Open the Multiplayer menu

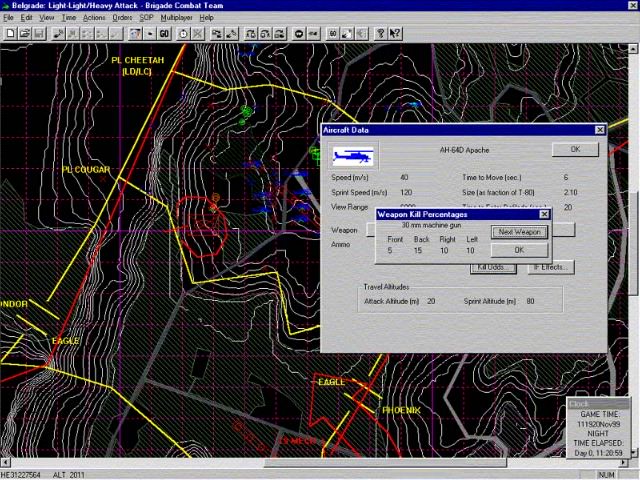click(177, 18)
